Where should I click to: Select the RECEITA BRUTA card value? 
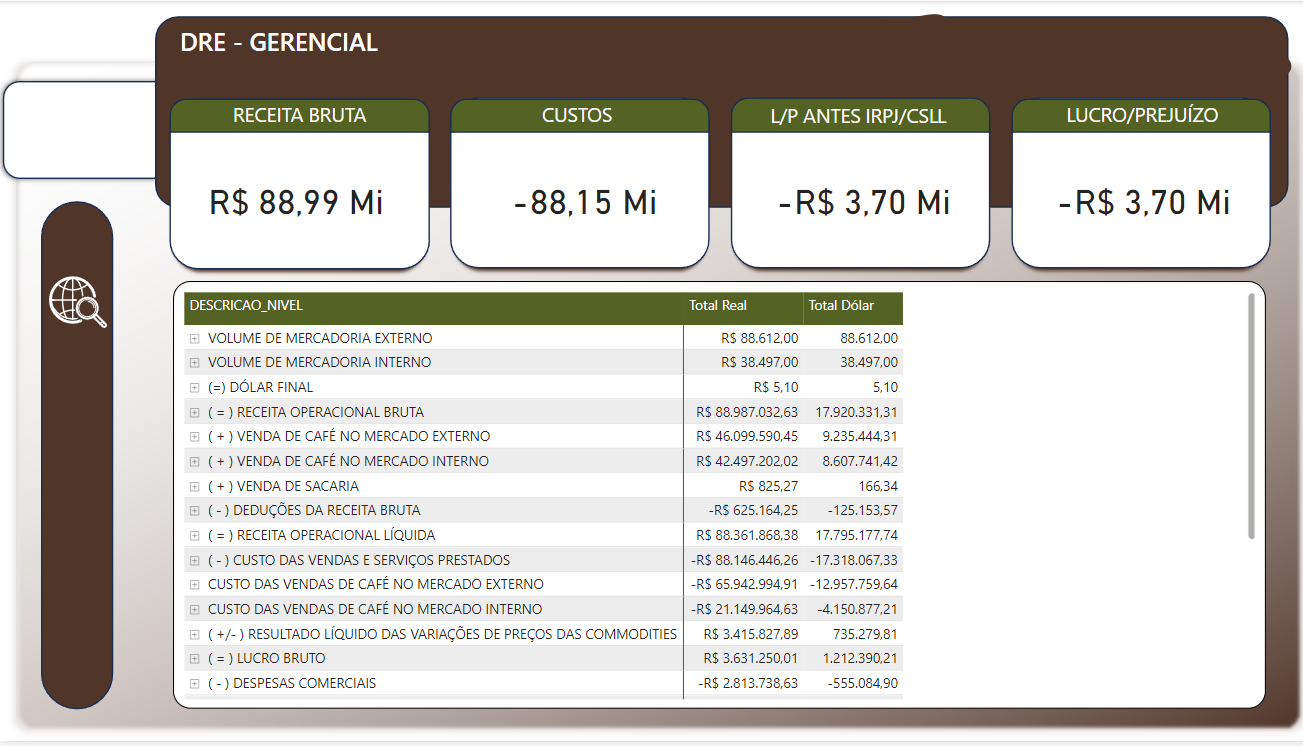(x=297, y=203)
